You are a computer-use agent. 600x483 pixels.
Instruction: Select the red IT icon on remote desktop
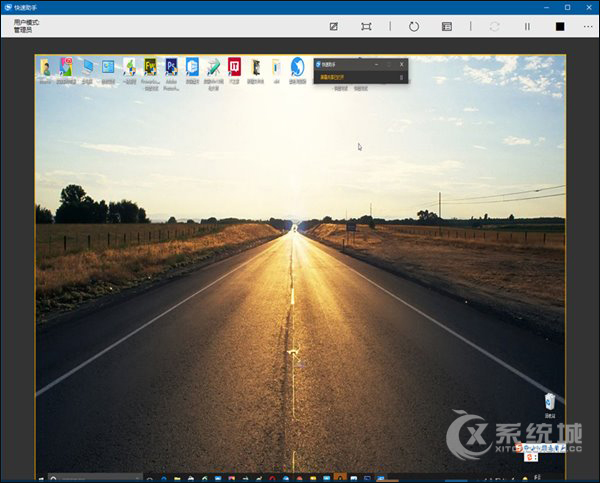234,67
